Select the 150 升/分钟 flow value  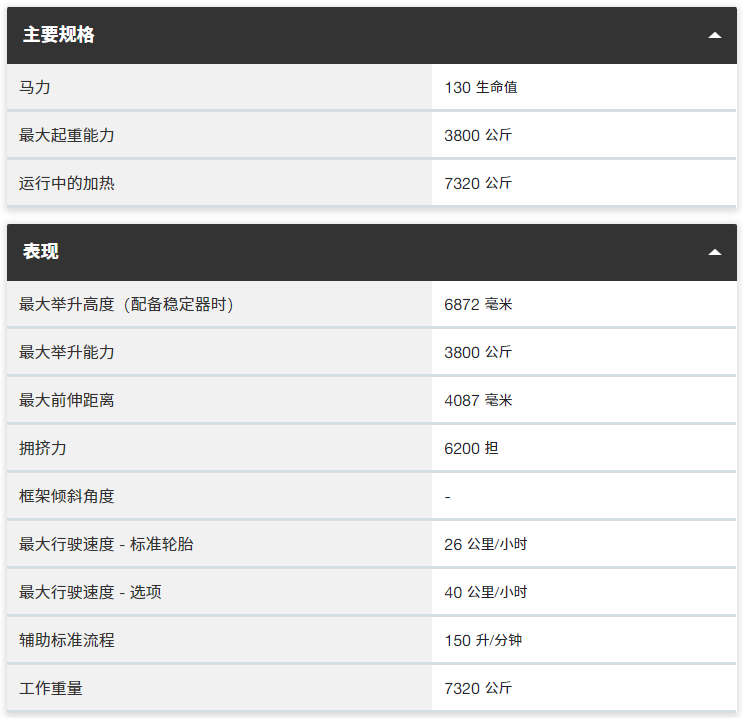(483, 640)
